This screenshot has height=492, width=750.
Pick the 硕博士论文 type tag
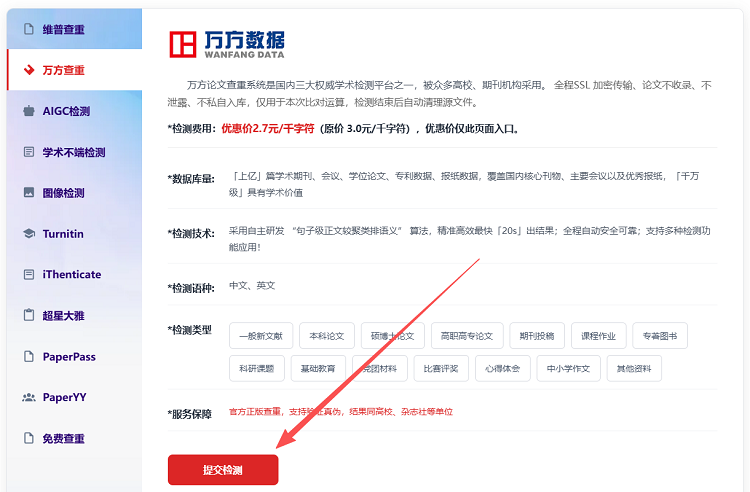point(393,336)
